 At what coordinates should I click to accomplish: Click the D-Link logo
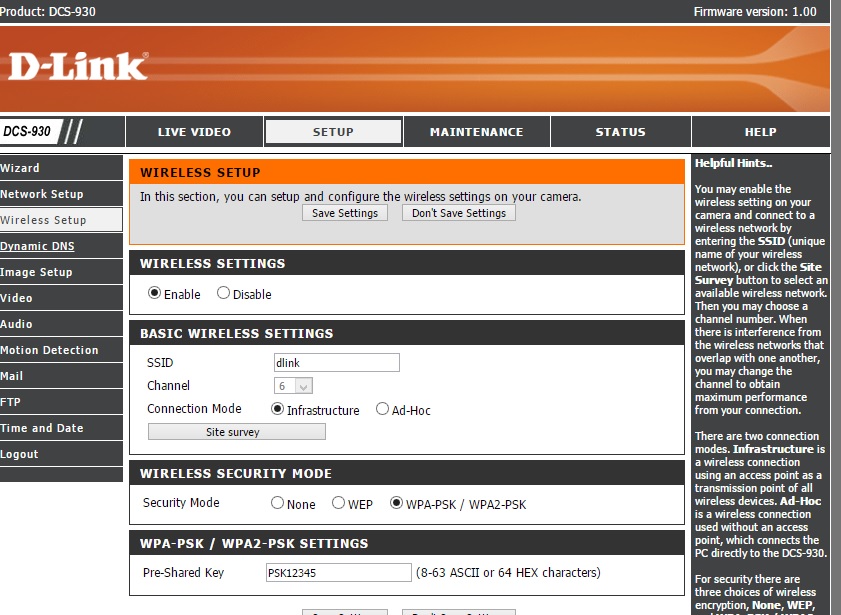tap(78, 66)
